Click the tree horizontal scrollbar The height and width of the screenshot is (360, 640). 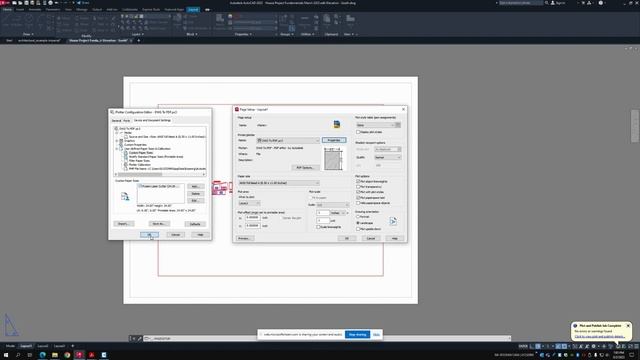(x=160, y=175)
